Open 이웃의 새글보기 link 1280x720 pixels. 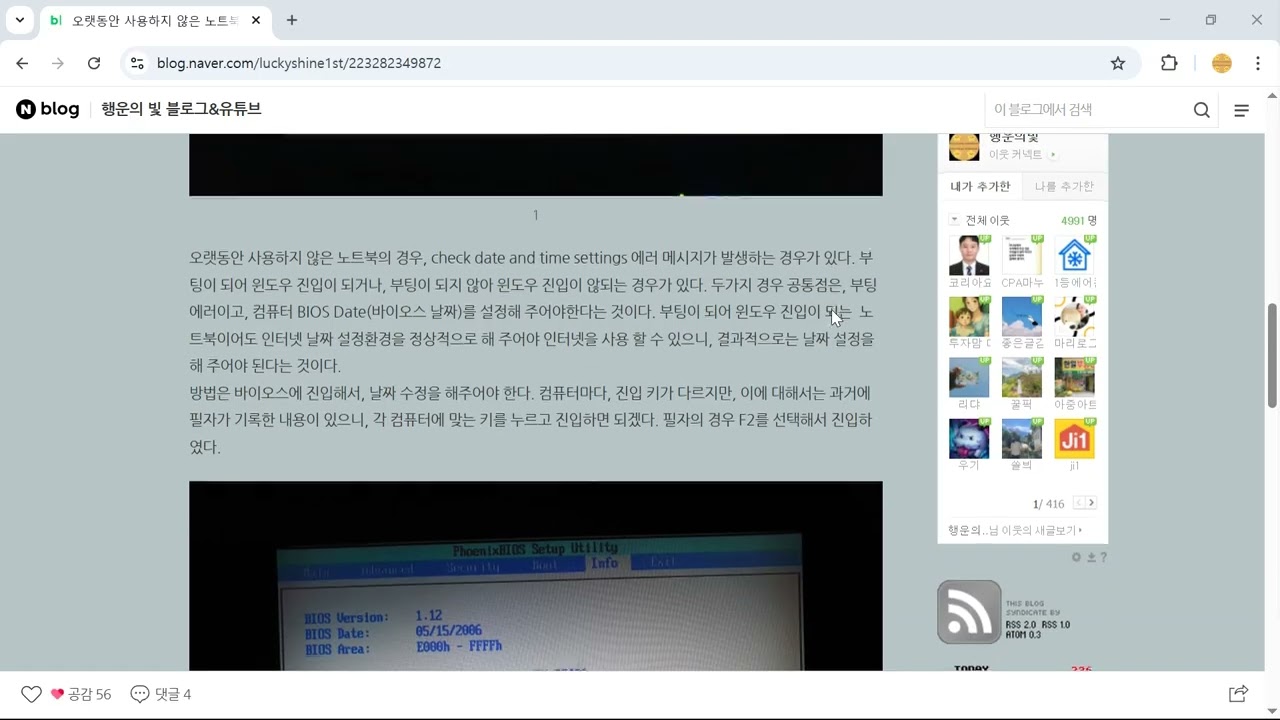pyautogui.click(x=1016, y=530)
